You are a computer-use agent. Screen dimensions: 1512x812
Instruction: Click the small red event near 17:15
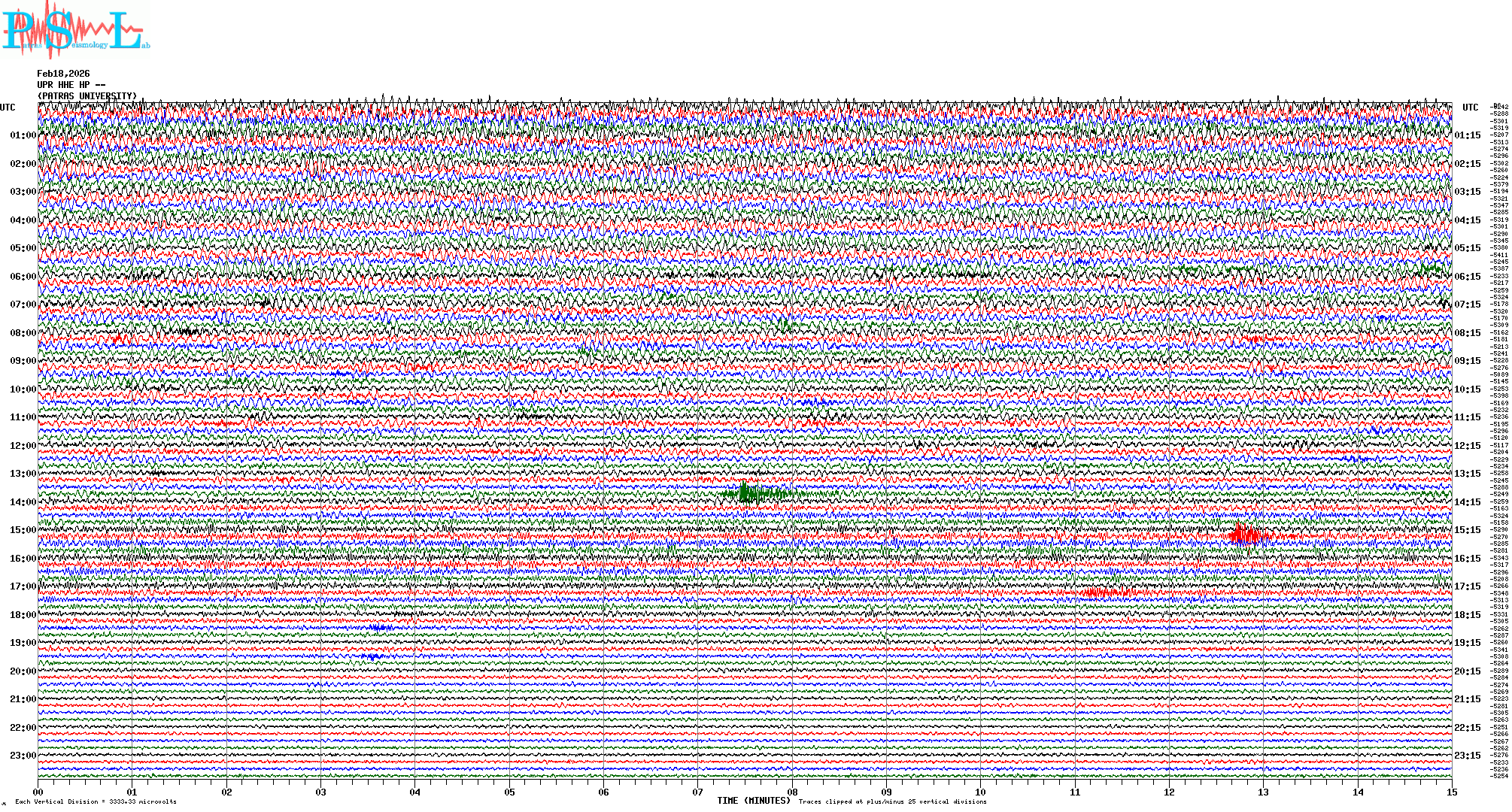1106,593
